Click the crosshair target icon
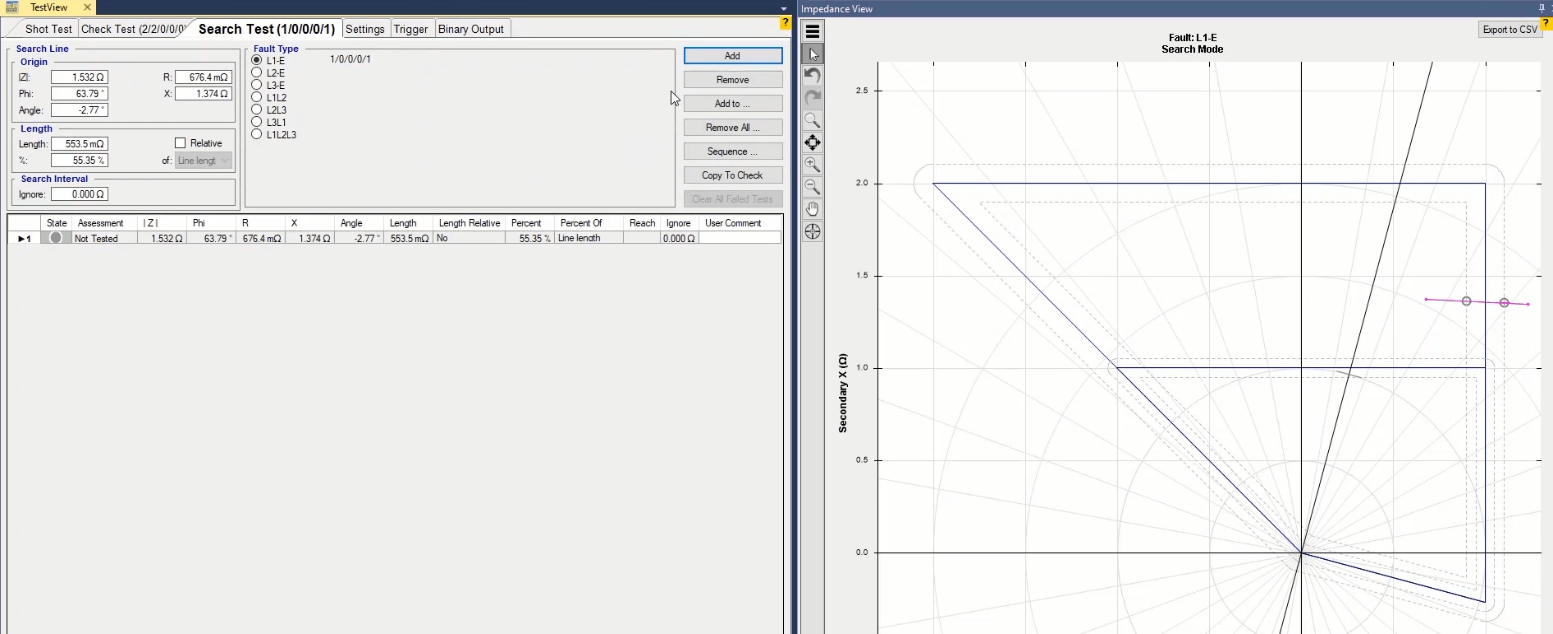The height and width of the screenshot is (634, 1553). pos(812,231)
